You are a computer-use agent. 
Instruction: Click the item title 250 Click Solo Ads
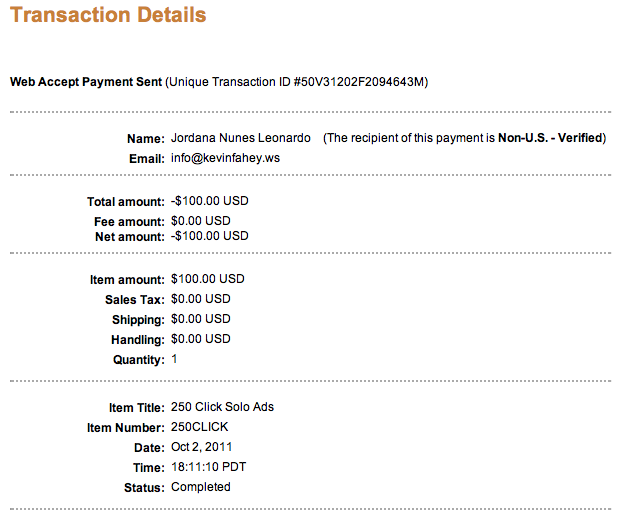[223, 407]
